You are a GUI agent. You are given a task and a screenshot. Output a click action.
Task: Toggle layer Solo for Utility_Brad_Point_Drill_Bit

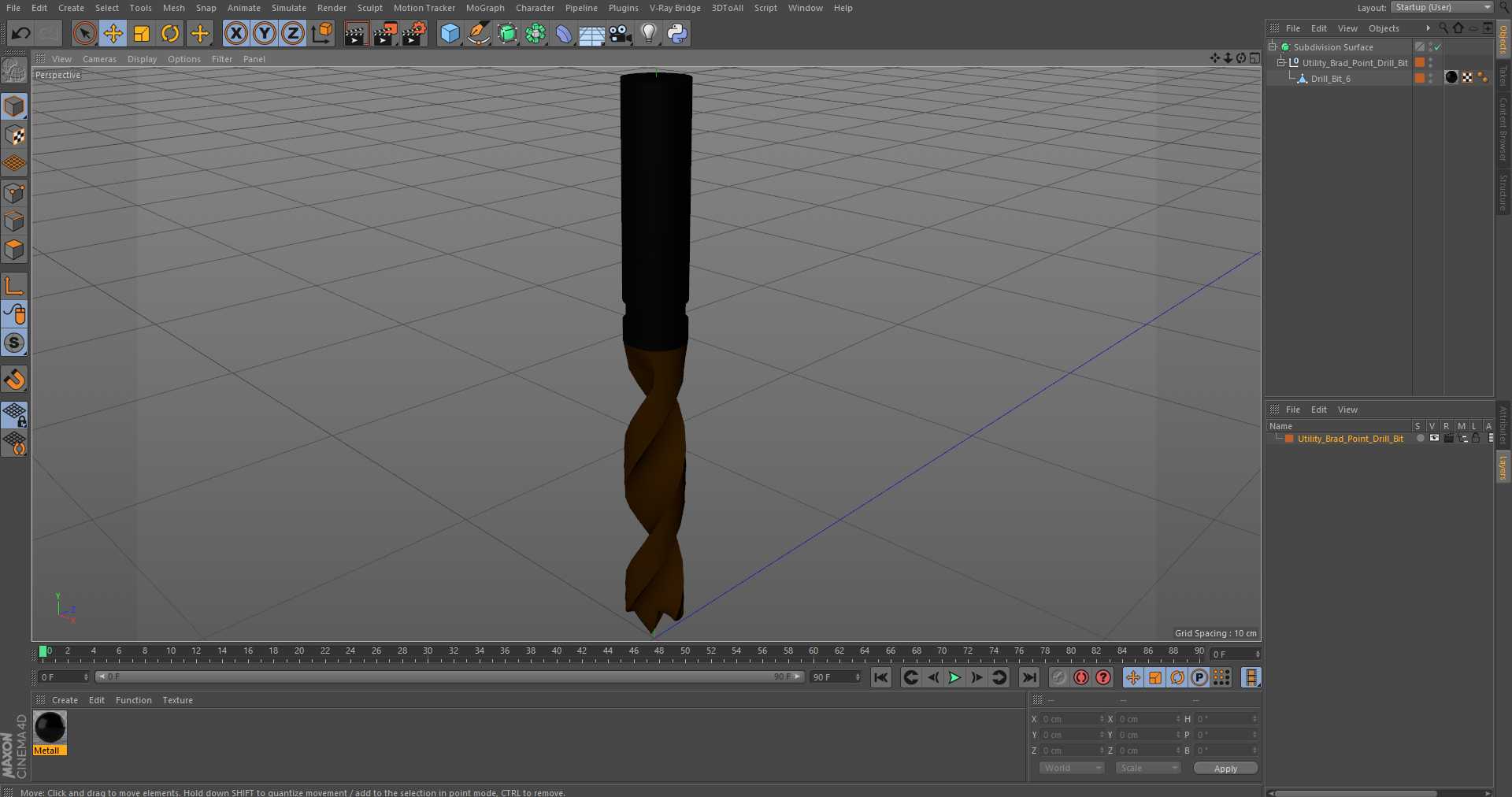click(x=1420, y=439)
